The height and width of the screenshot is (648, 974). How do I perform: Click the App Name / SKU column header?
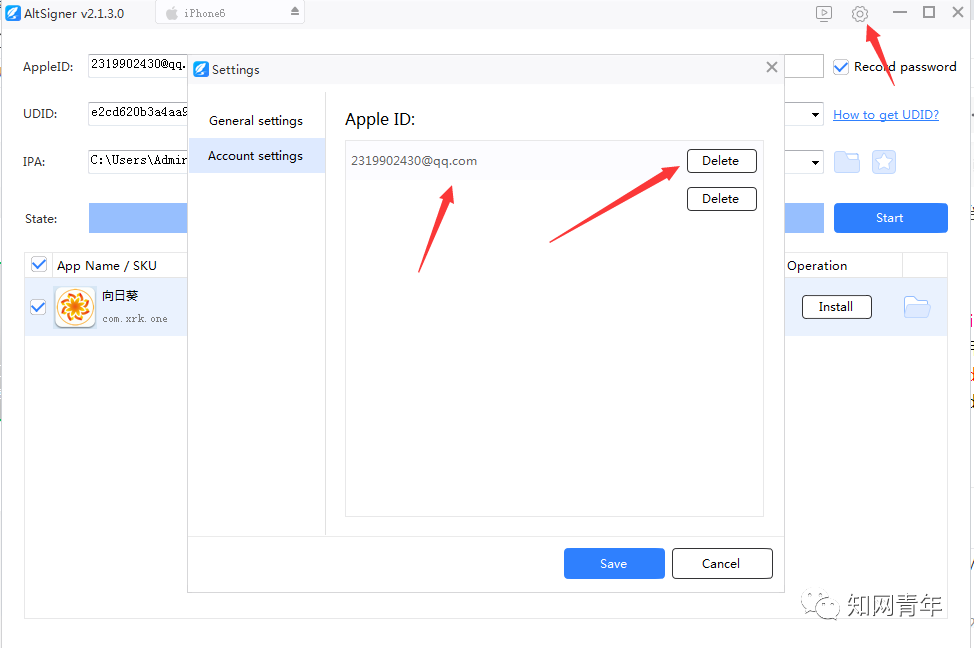pos(106,266)
